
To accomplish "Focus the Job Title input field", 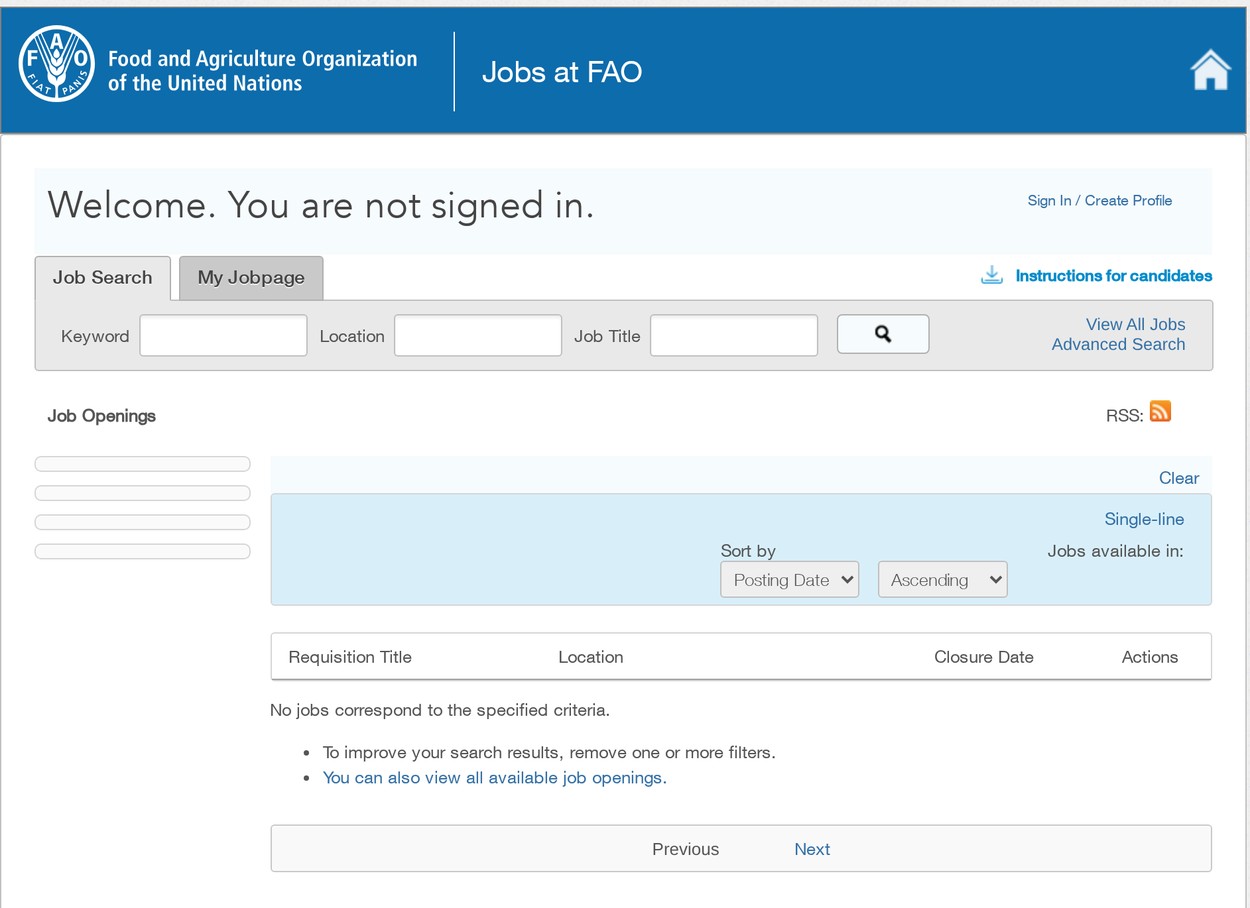I will click(734, 336).
